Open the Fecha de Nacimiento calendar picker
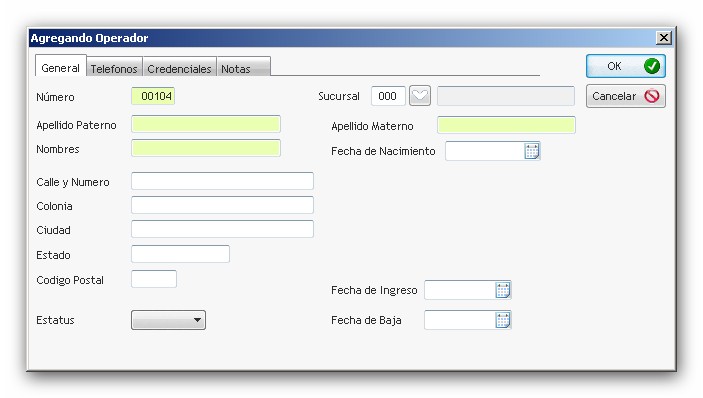Viewport: 703px width, 398px height. point(532,151)
